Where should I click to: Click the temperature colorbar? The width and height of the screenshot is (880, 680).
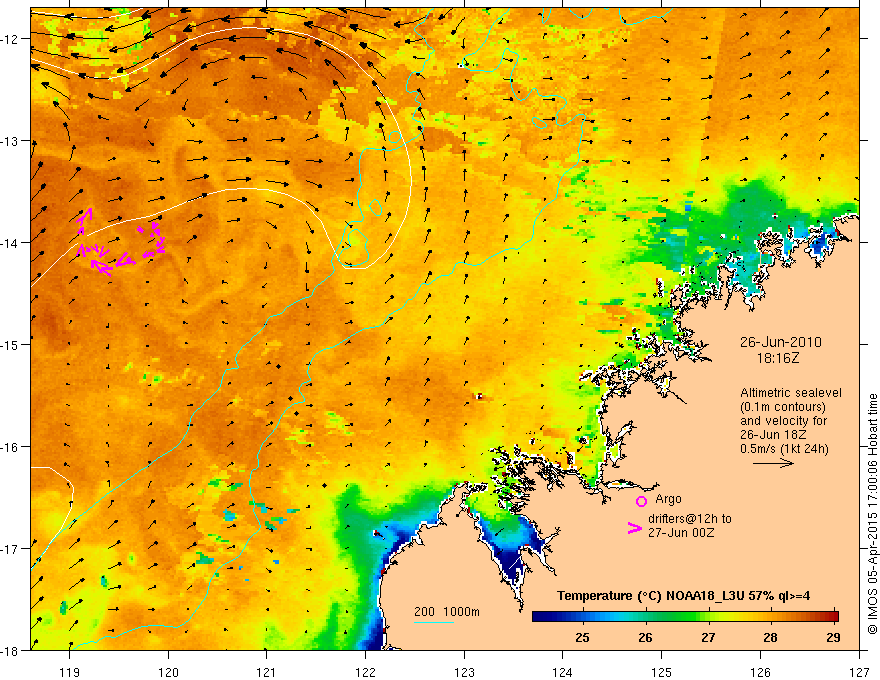coord(685,617)
